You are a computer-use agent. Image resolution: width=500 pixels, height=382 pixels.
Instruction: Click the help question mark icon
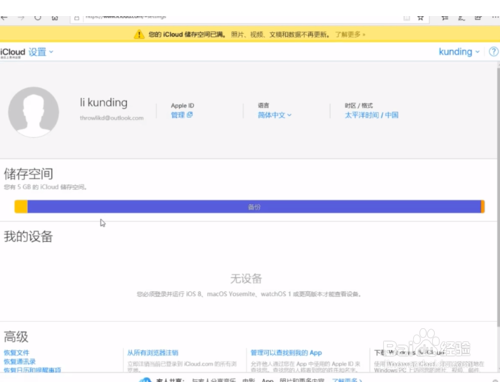pyautogui.click(x=494, y=52)
